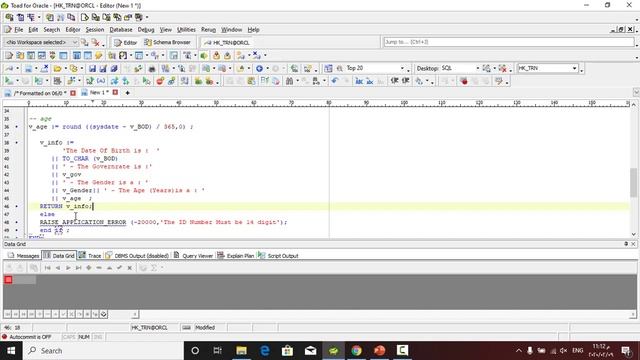Click the Unindent code icon
Viewport: 640px width, 360px height.
click(405, 81)
